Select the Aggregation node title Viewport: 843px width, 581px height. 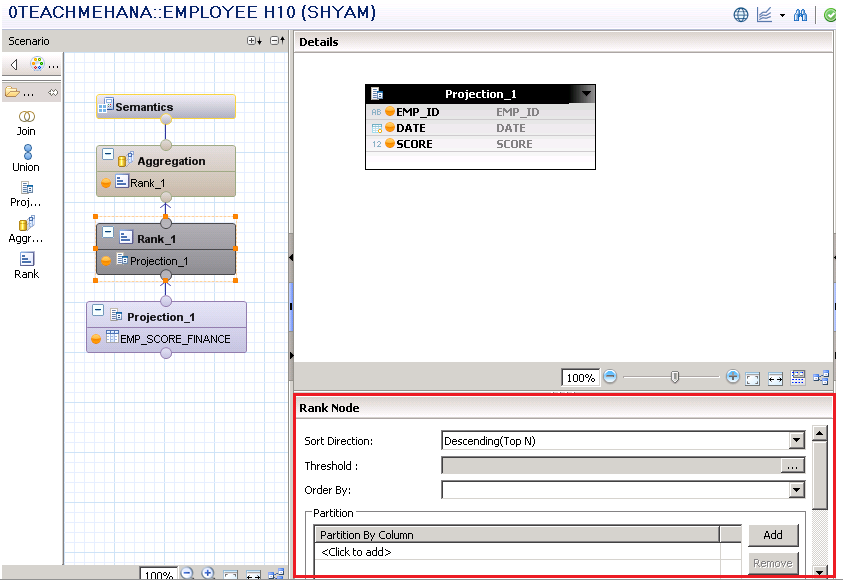tap(171, 161)
